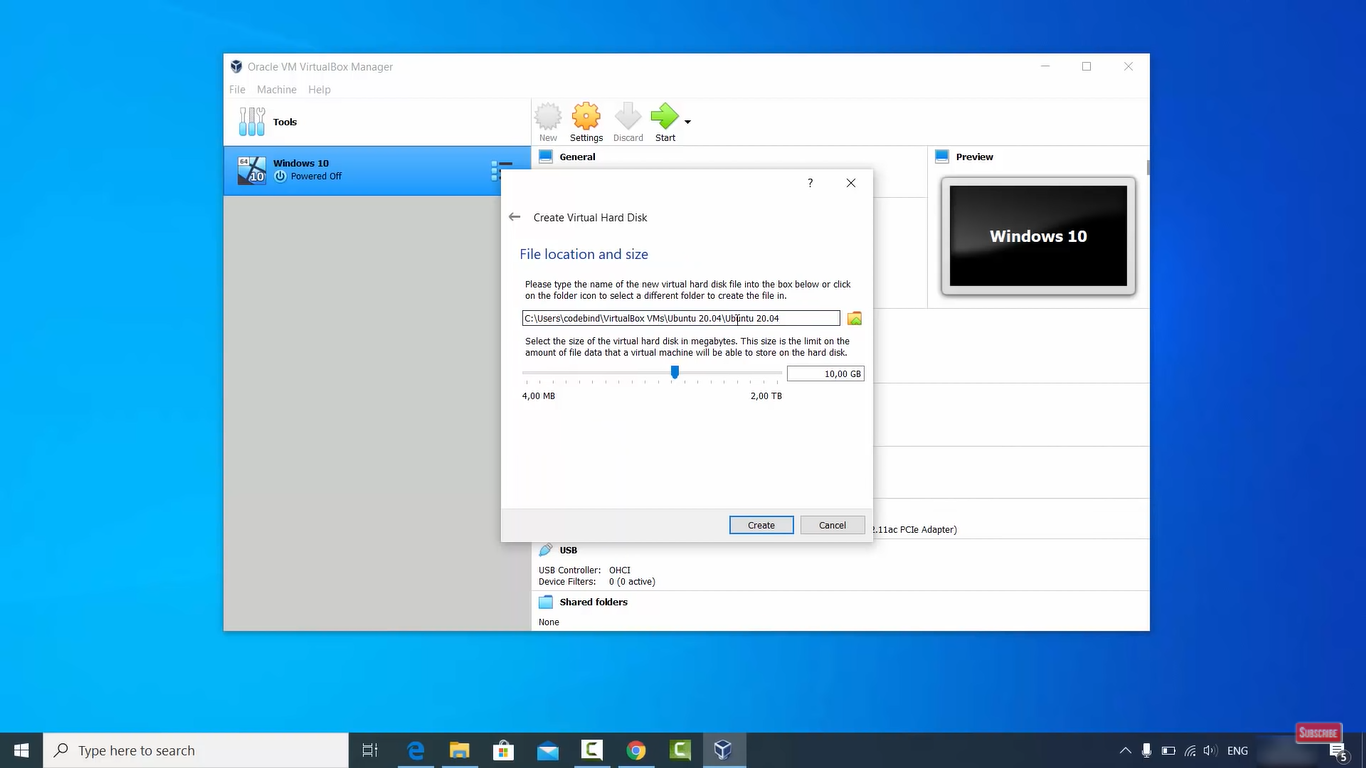Click the Wi-Fi network tray icon
The width and height of the screenshot is (1366, 768).
[x=1190, y=751]
